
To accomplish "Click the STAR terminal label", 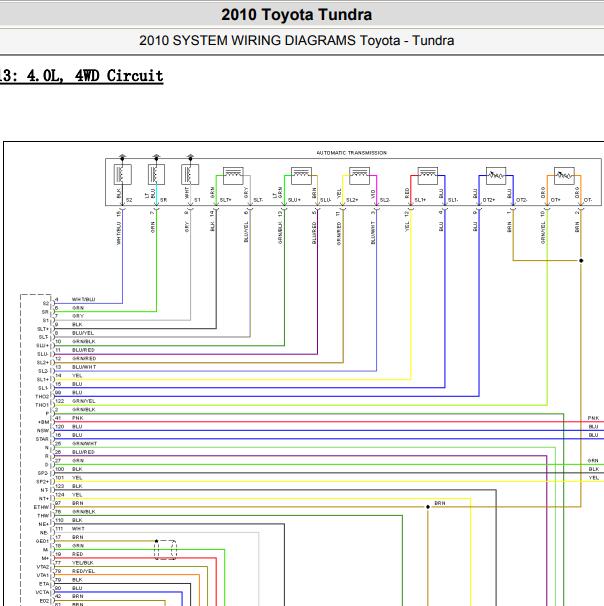I will [42, 439].
